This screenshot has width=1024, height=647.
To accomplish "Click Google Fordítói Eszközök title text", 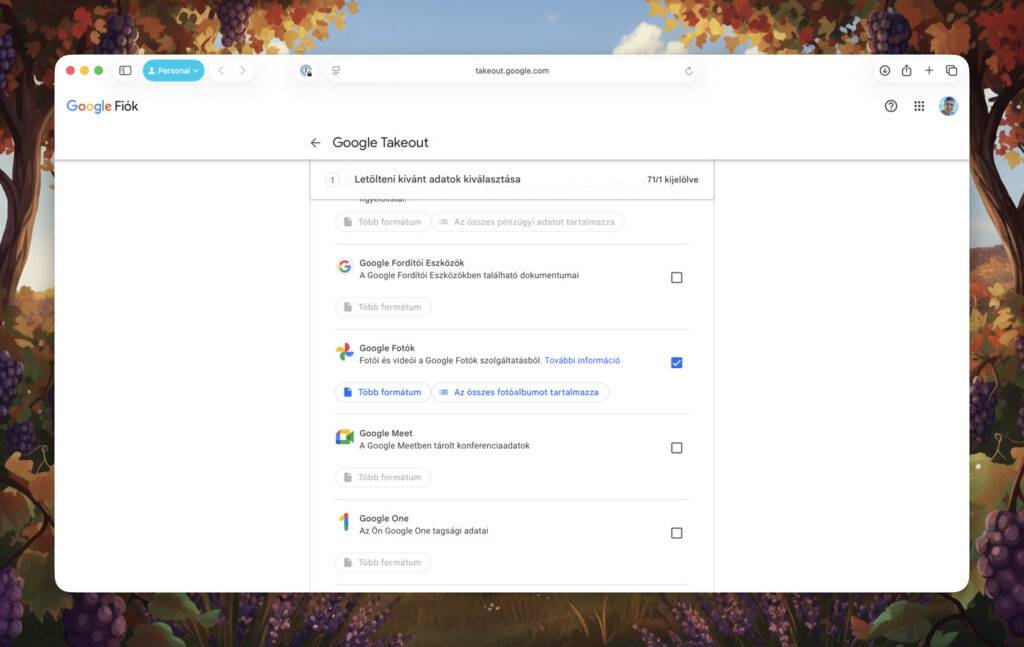I will pyautogui.click(x=411, y=262).
